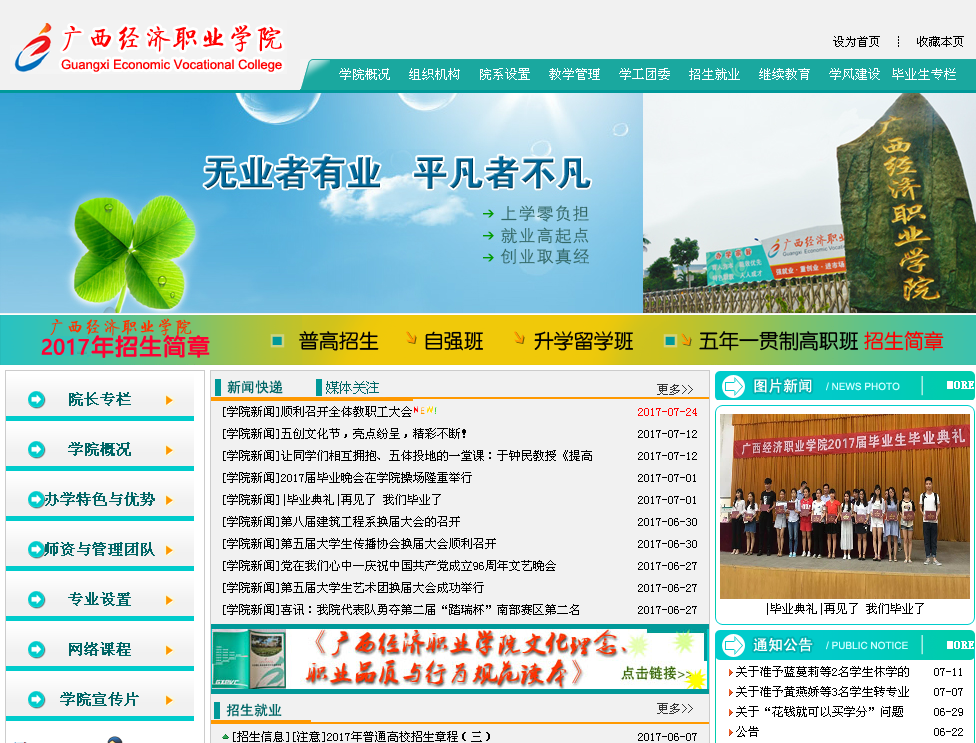The image size is (976, 743).
Task: Click the 设为首页 link
Action: click(x=856, y=42)
